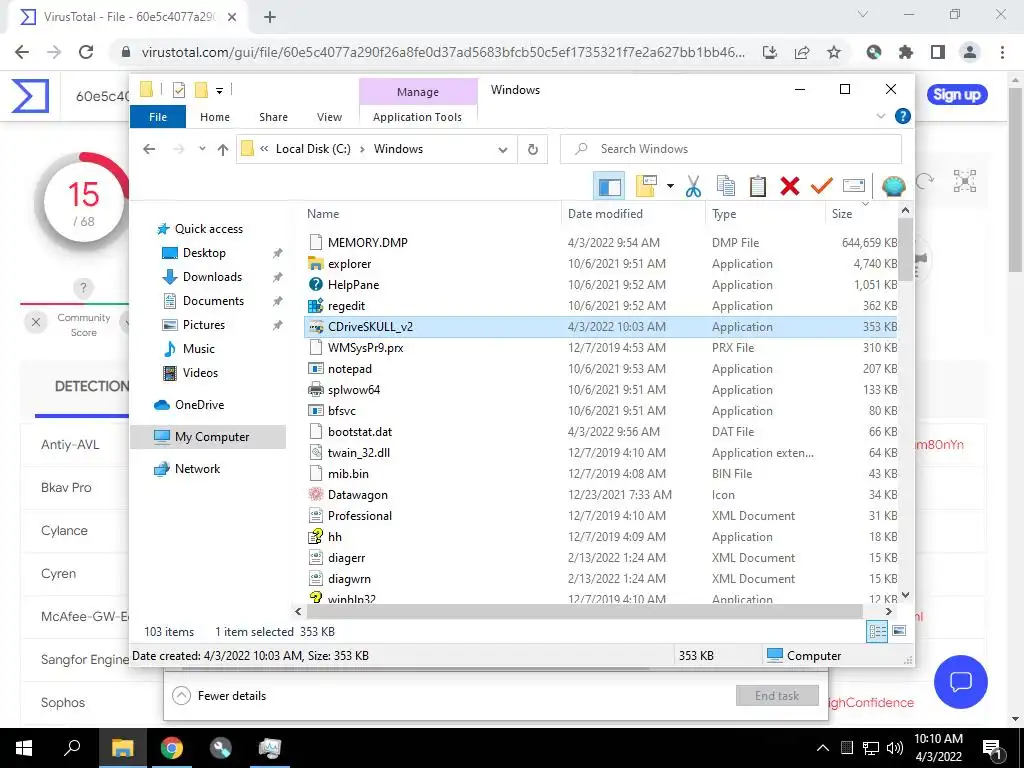Select the HelpPane application file
Viewport: 1024px width, 768px height.
(x=601, y=285)
